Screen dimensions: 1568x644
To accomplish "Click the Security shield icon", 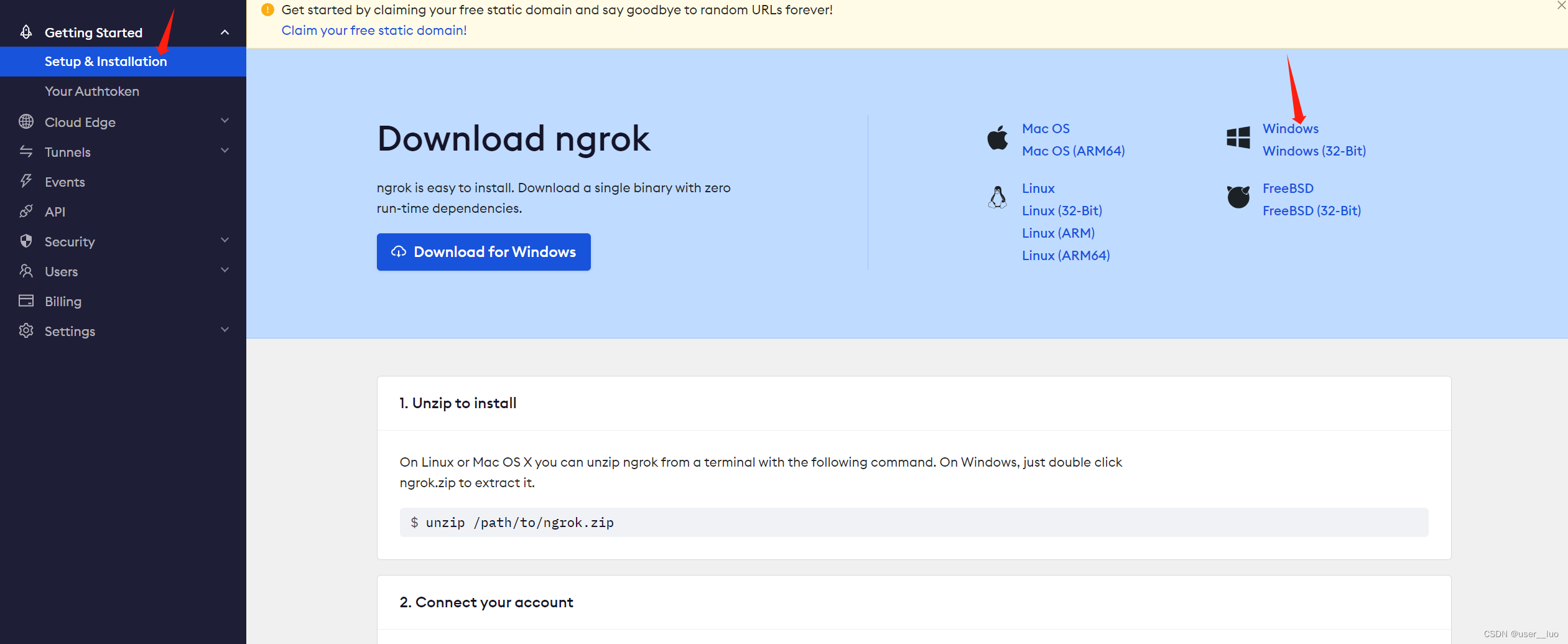I will point(26,241).
